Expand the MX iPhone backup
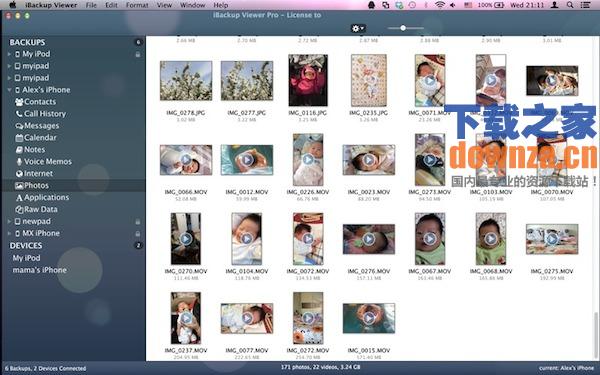600x375 pixels. point(9,233)
